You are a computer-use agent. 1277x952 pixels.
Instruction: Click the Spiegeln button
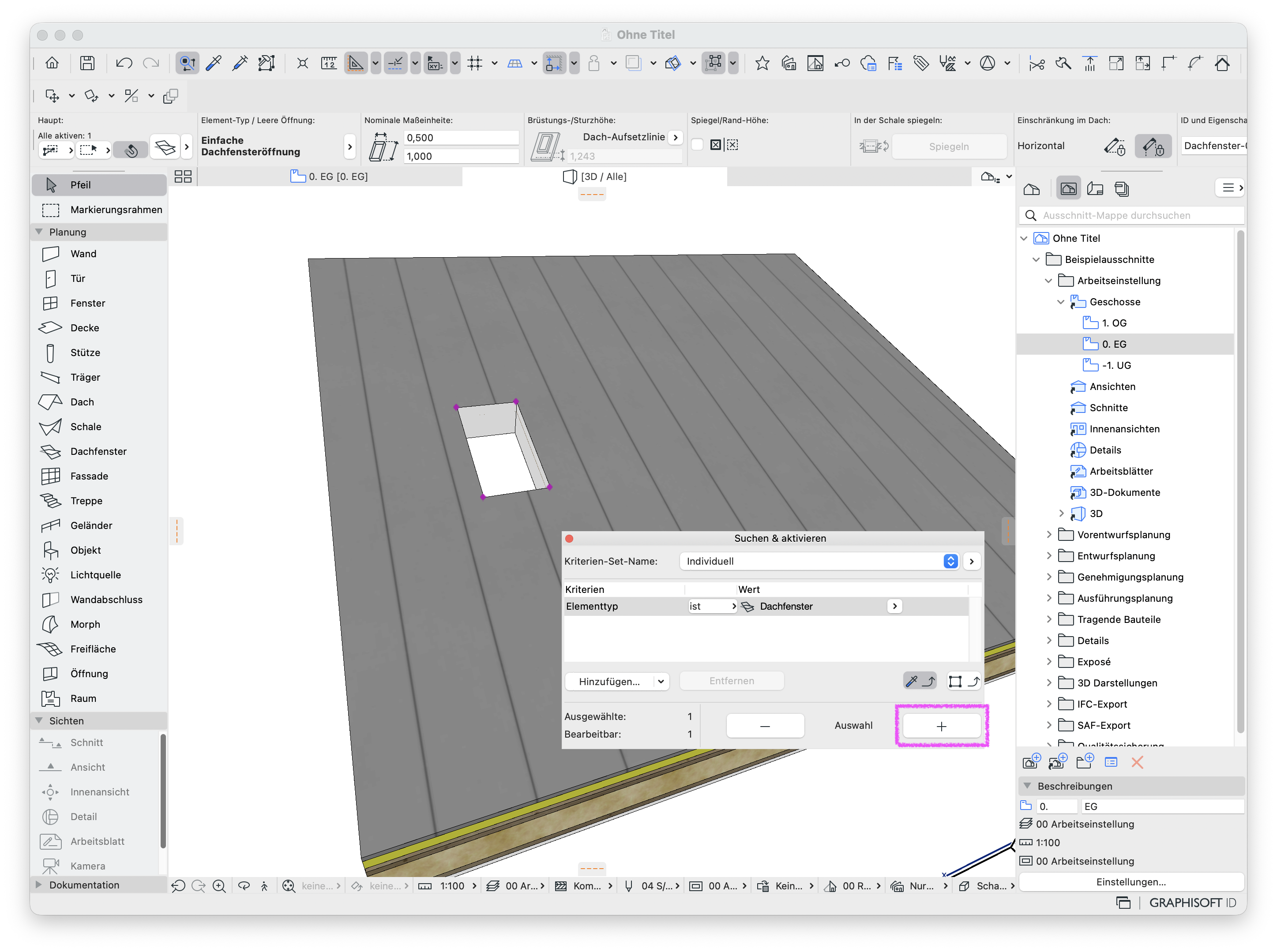pos(949,146)
